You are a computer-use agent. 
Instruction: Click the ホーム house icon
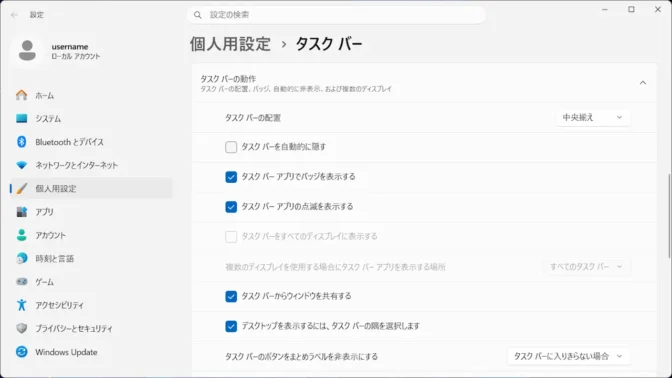pyautogui.click(x=21, y=95)
